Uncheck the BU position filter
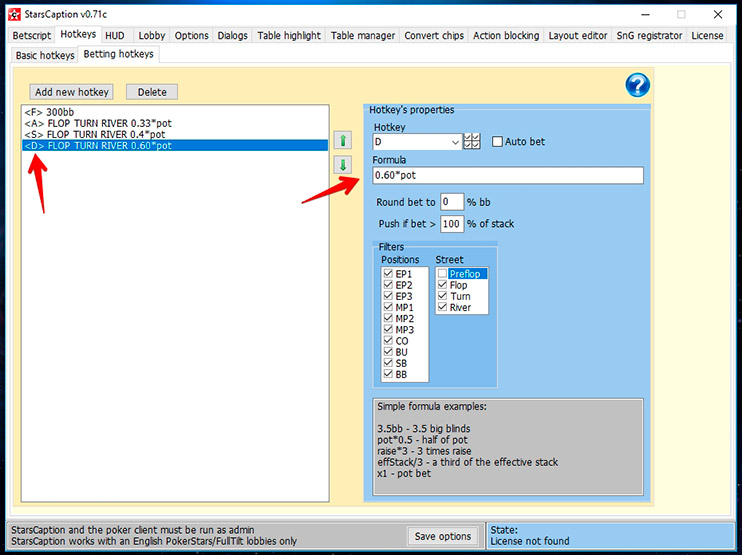This screenshot has height=555, width=742. [389, 352]
